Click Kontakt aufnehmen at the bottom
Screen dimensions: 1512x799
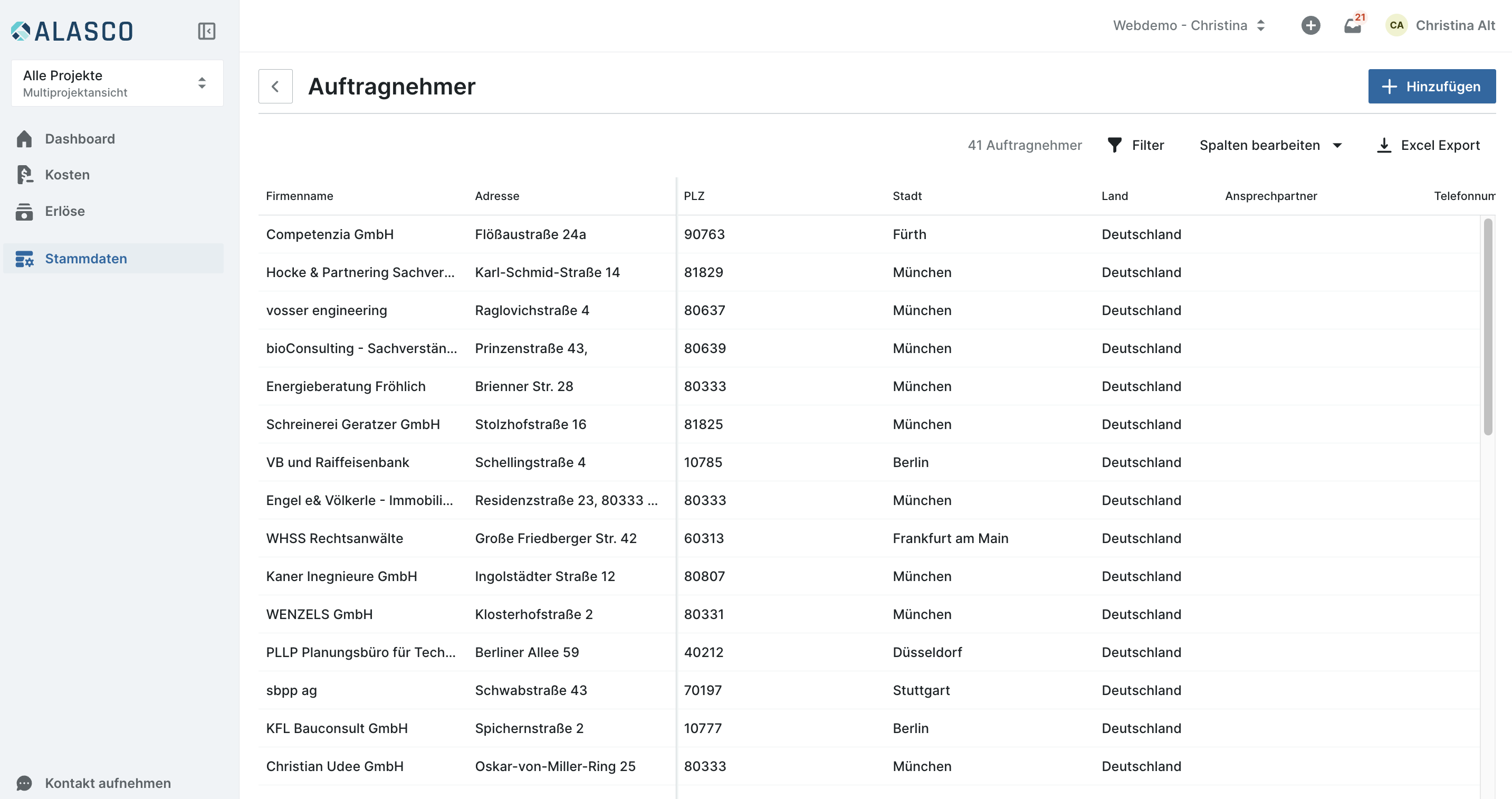(x=108, y=783)
